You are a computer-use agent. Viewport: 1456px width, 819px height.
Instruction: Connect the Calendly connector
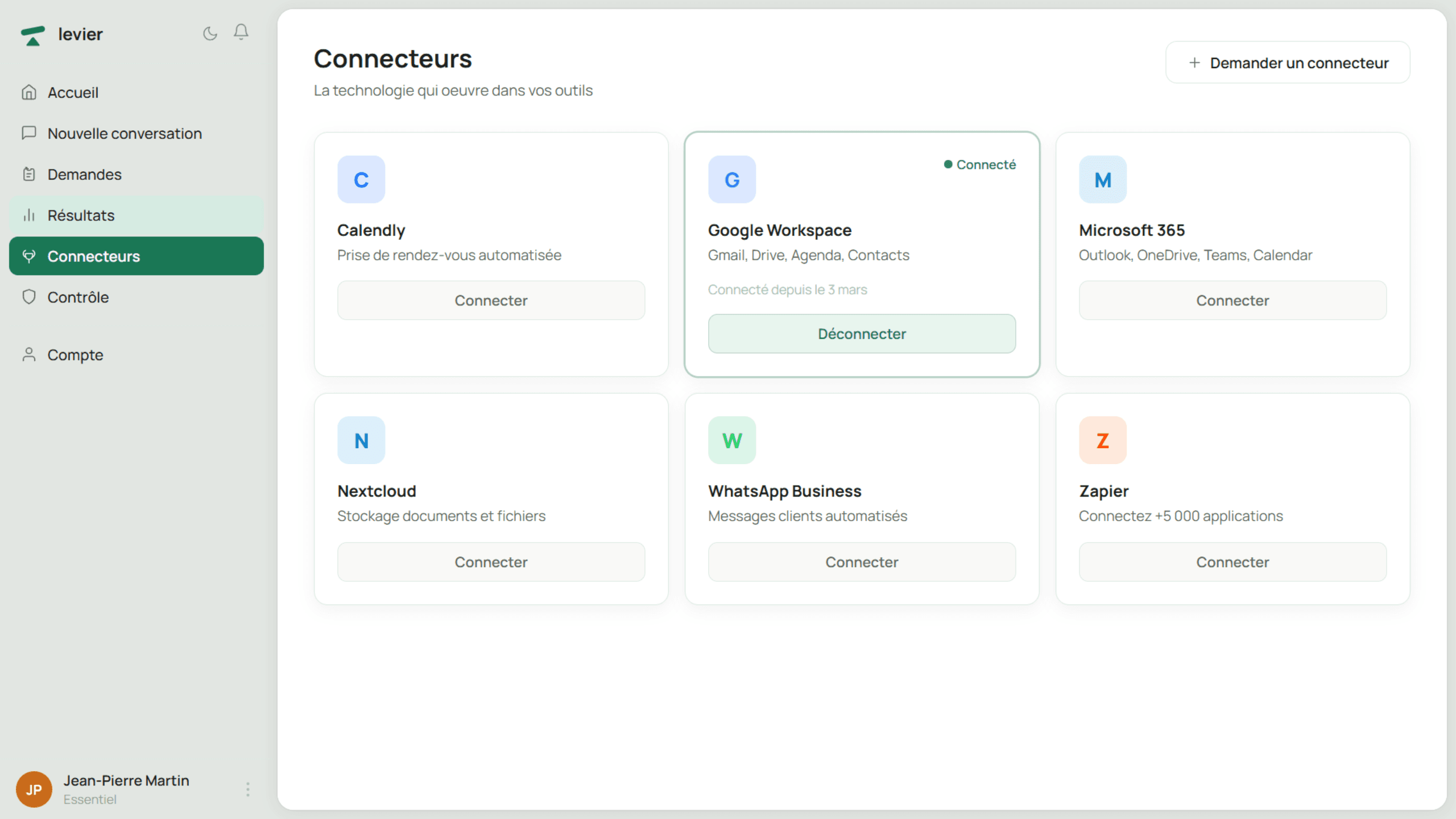click(x=491, y=300)
